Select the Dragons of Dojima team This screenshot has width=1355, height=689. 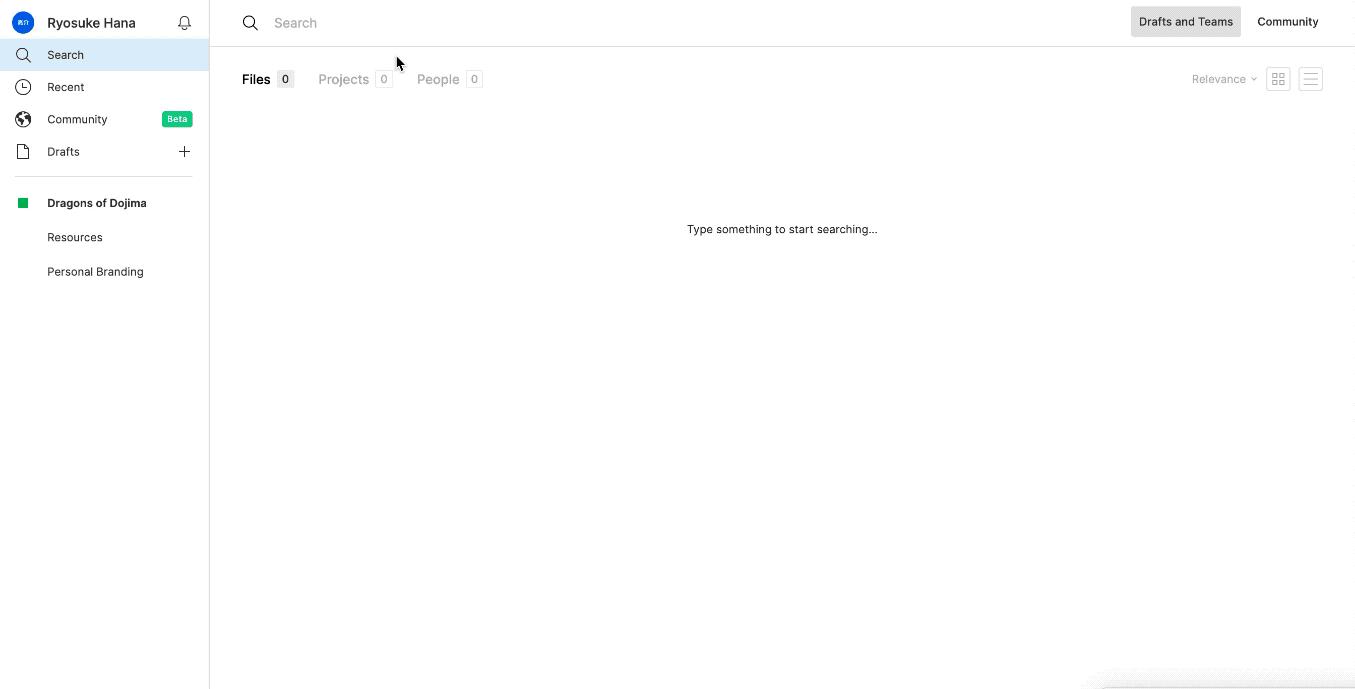pos(97,203)
